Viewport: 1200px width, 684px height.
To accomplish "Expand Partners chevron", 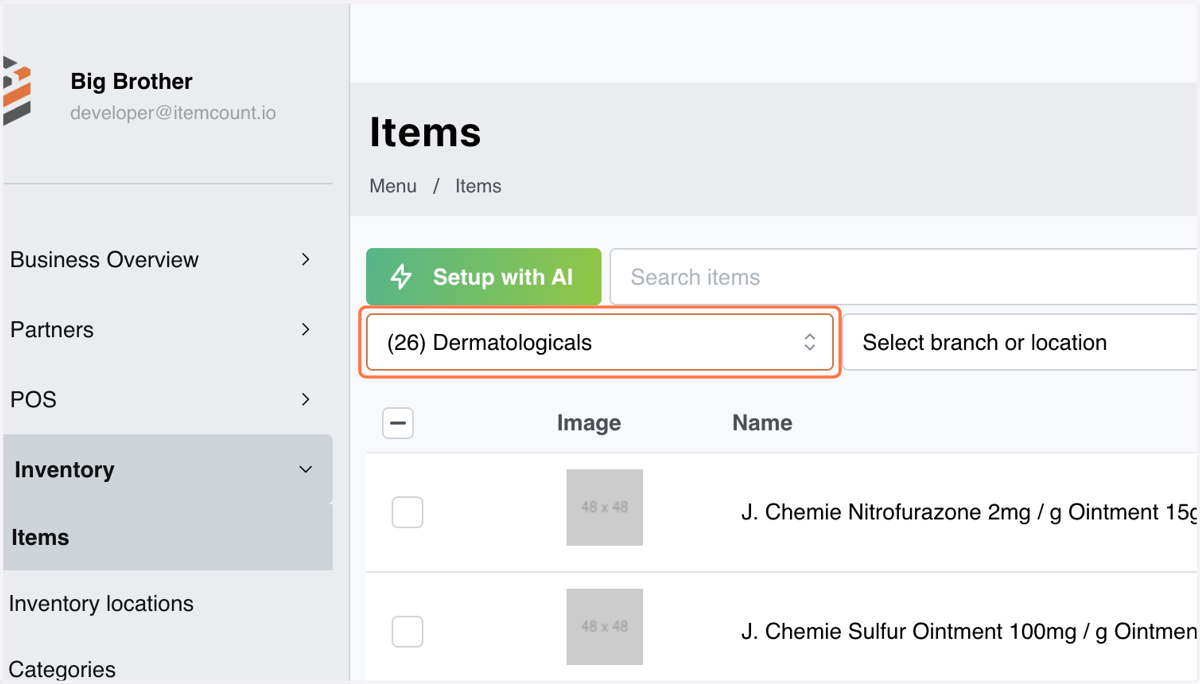I will (x=306, y=329).
